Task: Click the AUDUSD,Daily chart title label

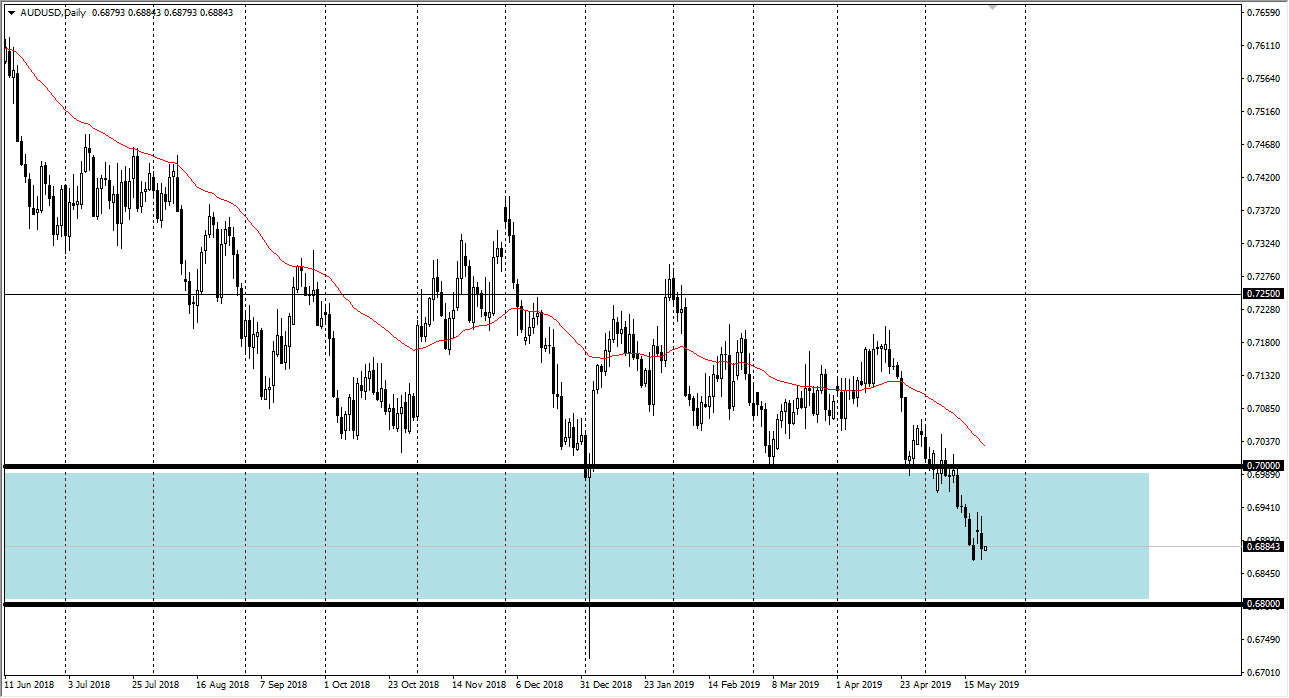Action: (x=55, y=13)
